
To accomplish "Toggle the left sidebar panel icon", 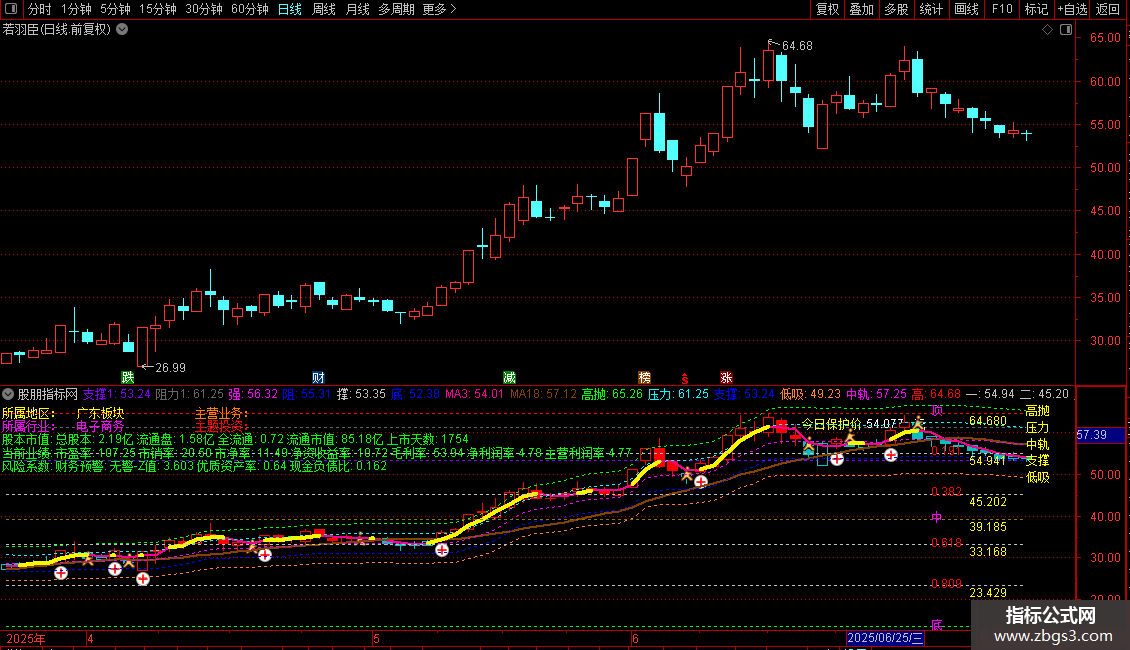I will pyautogui.click(x=11, y=9).
